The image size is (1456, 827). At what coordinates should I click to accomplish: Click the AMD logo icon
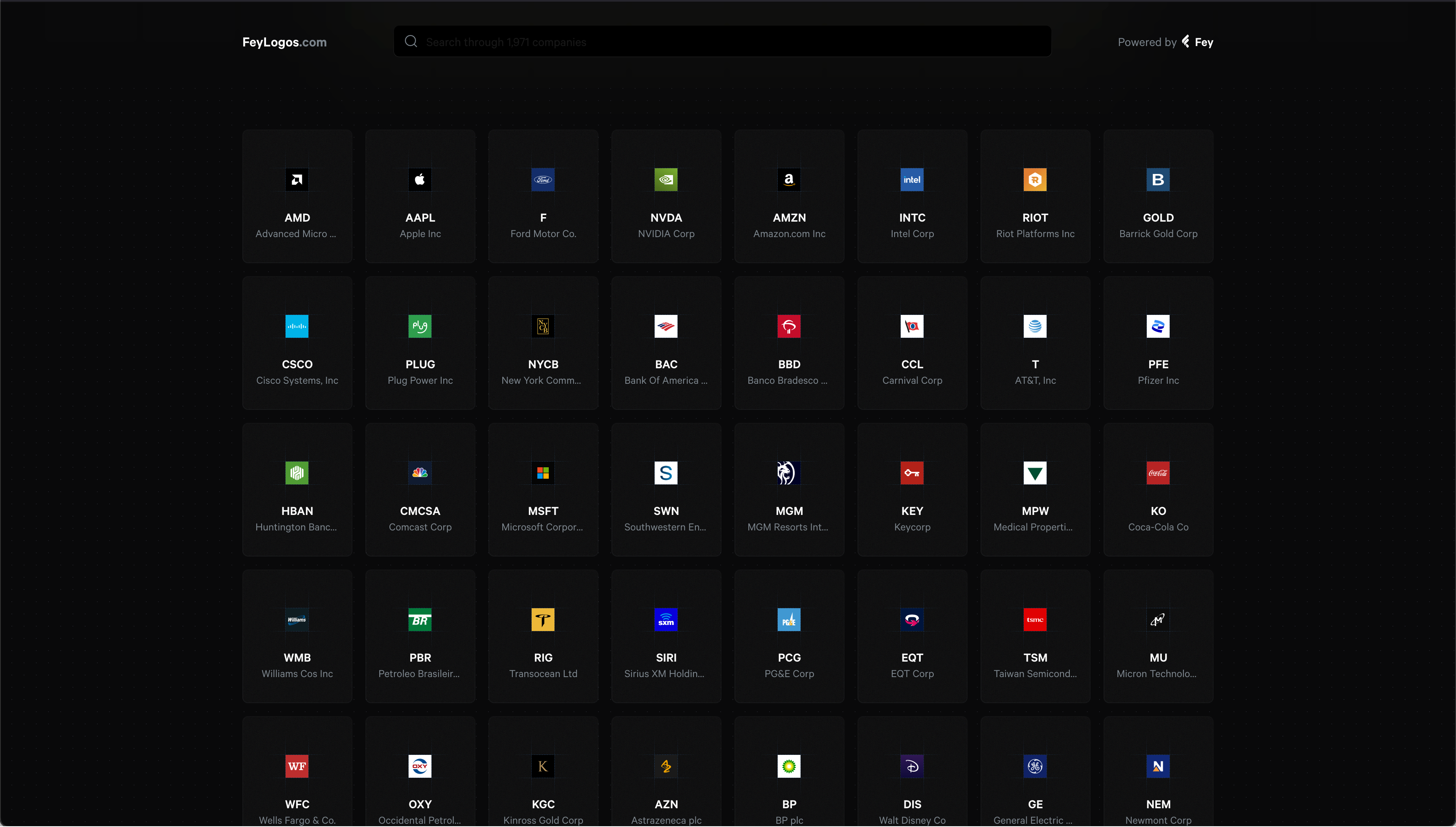pyautogui.click(x=297, y=180)
